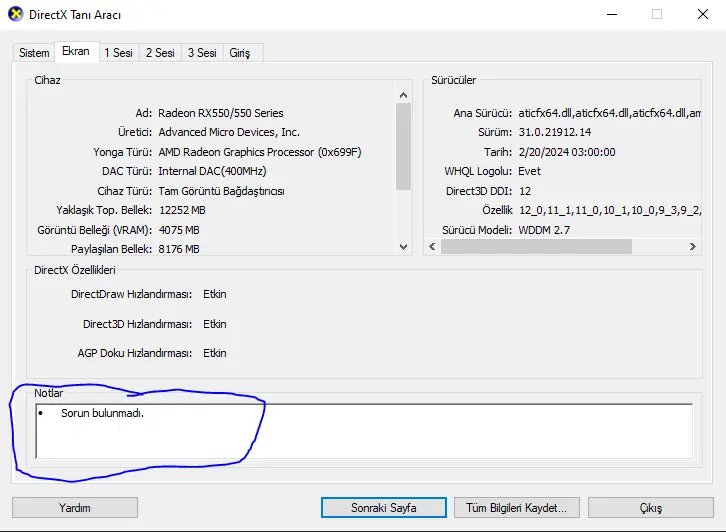Click left arrow of Sürücüler scrollbar

point(432,247)
